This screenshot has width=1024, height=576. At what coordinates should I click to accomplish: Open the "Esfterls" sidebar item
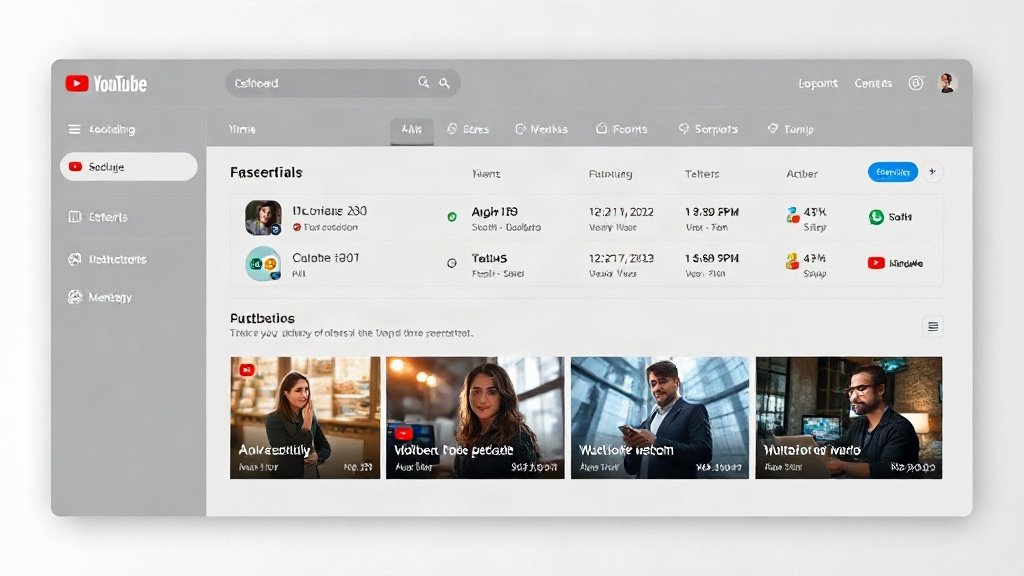[98, 217]
